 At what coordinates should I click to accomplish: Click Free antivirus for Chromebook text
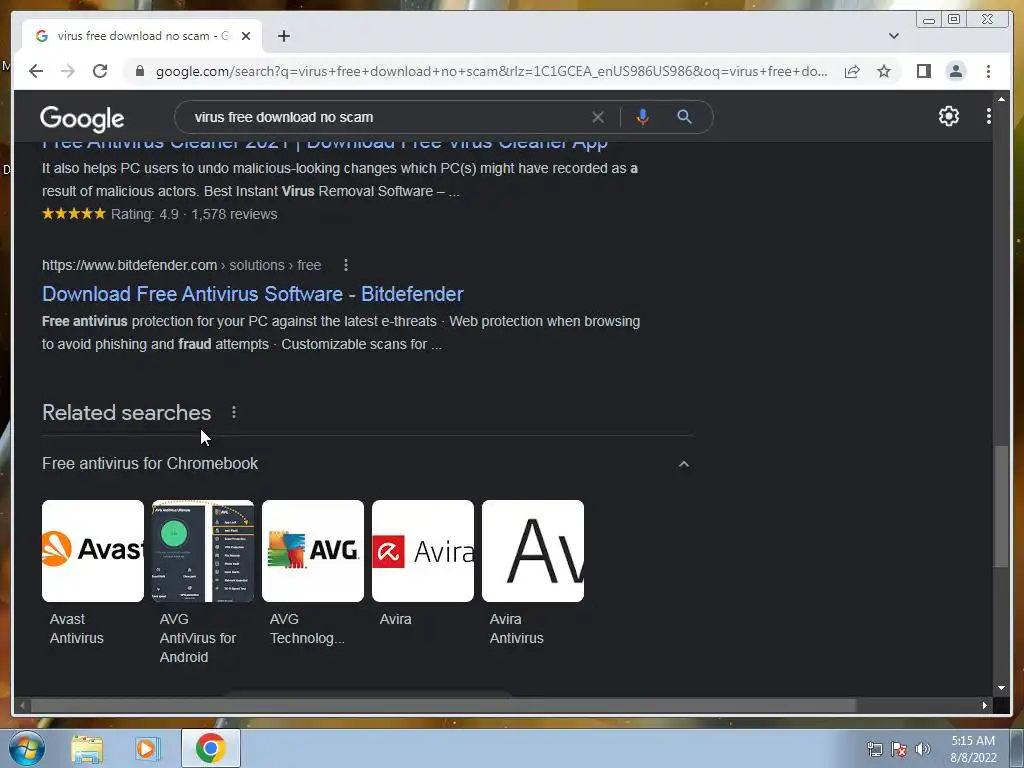click(150, 464)
